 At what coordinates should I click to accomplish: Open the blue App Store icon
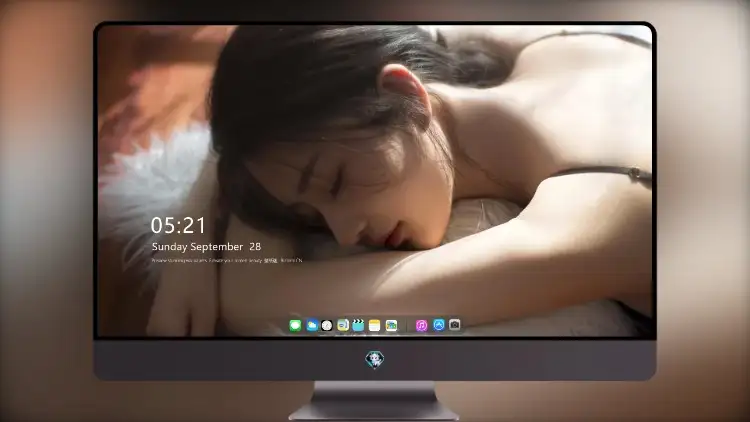tap(439, 325)
